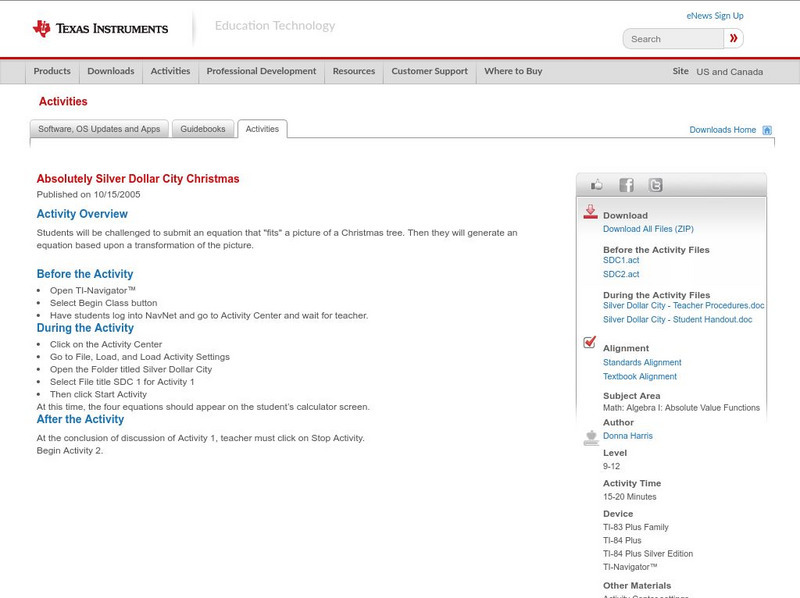Click the red download arrow icon
The height and width of the screenshot is (598, 800).
click(x=590, y=212)
